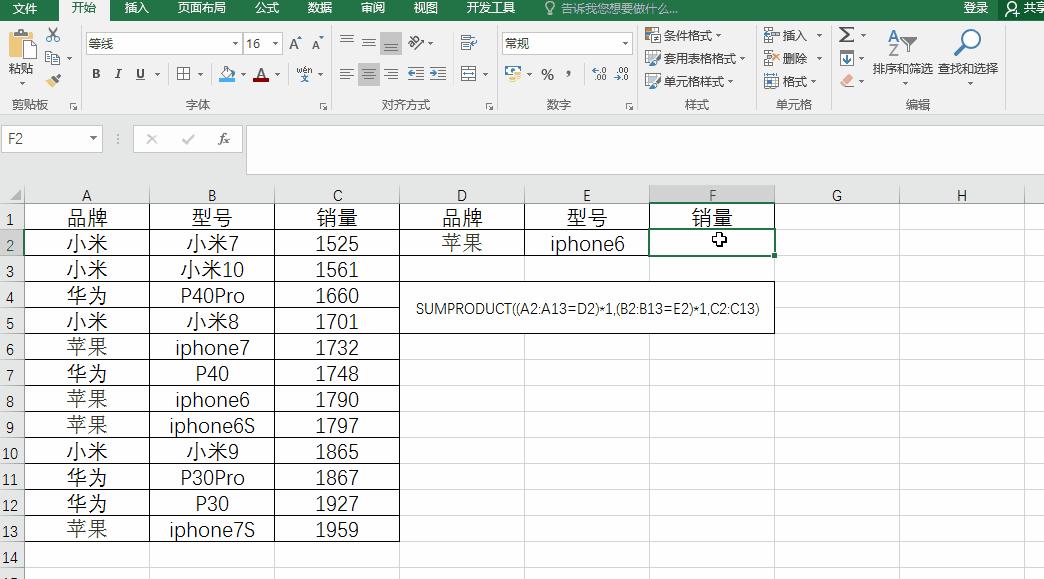The image size is (1044, 579).
Task: Open the number format dropdown showing 常规
Action: pos(625,43)
